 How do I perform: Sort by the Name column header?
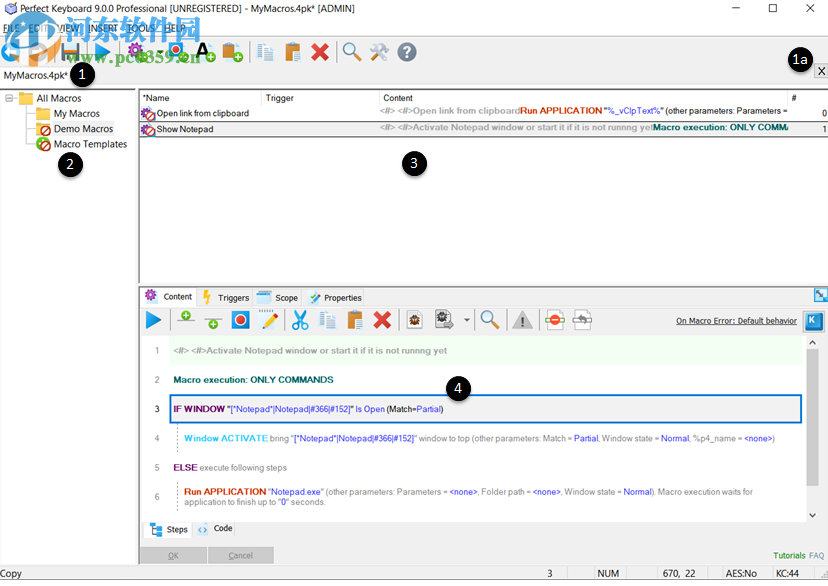(x=201, y=98)
